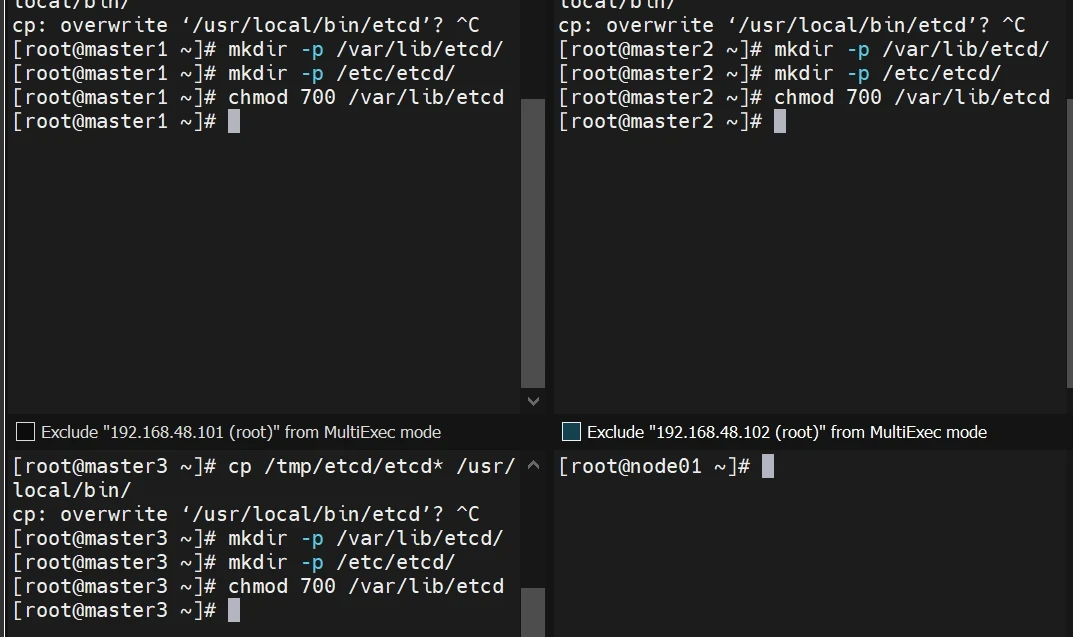Viewport: 1073px width, 637px height.
Task: Click the "192.168.48.102 (root)" MultiExec label text
Action: pyautogui.click(x=786, y=432)
